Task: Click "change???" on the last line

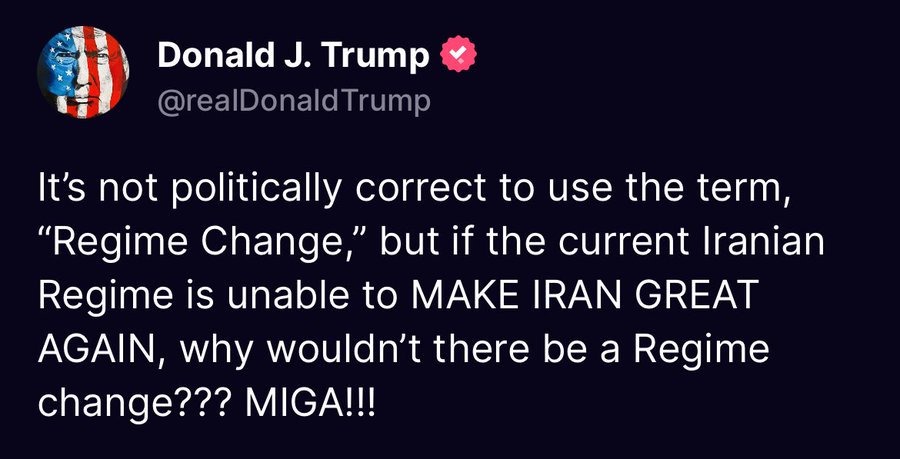Action: (131, 404)
